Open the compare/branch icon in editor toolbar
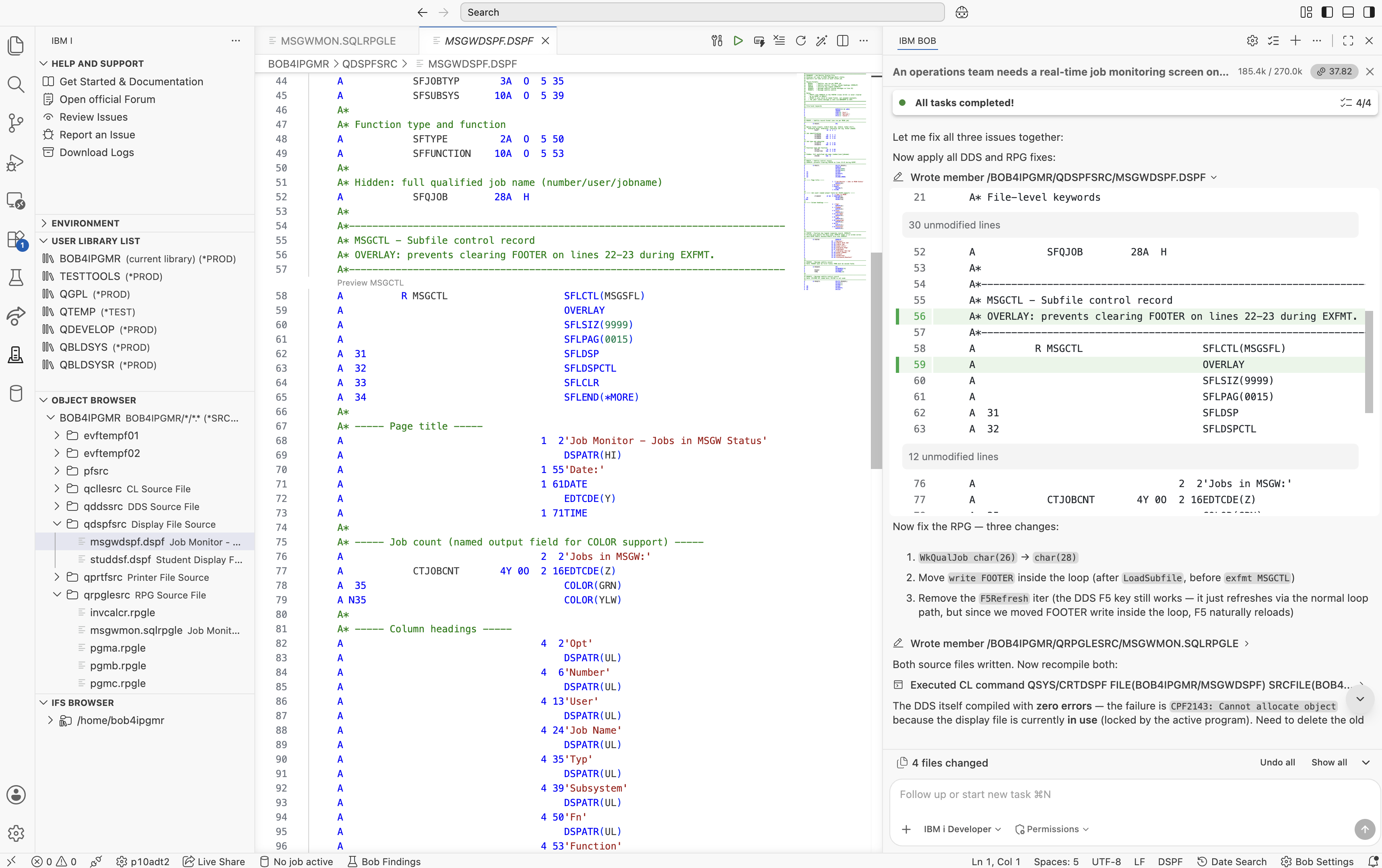This screenshot has width=1382, height=868. pos(717,41)
